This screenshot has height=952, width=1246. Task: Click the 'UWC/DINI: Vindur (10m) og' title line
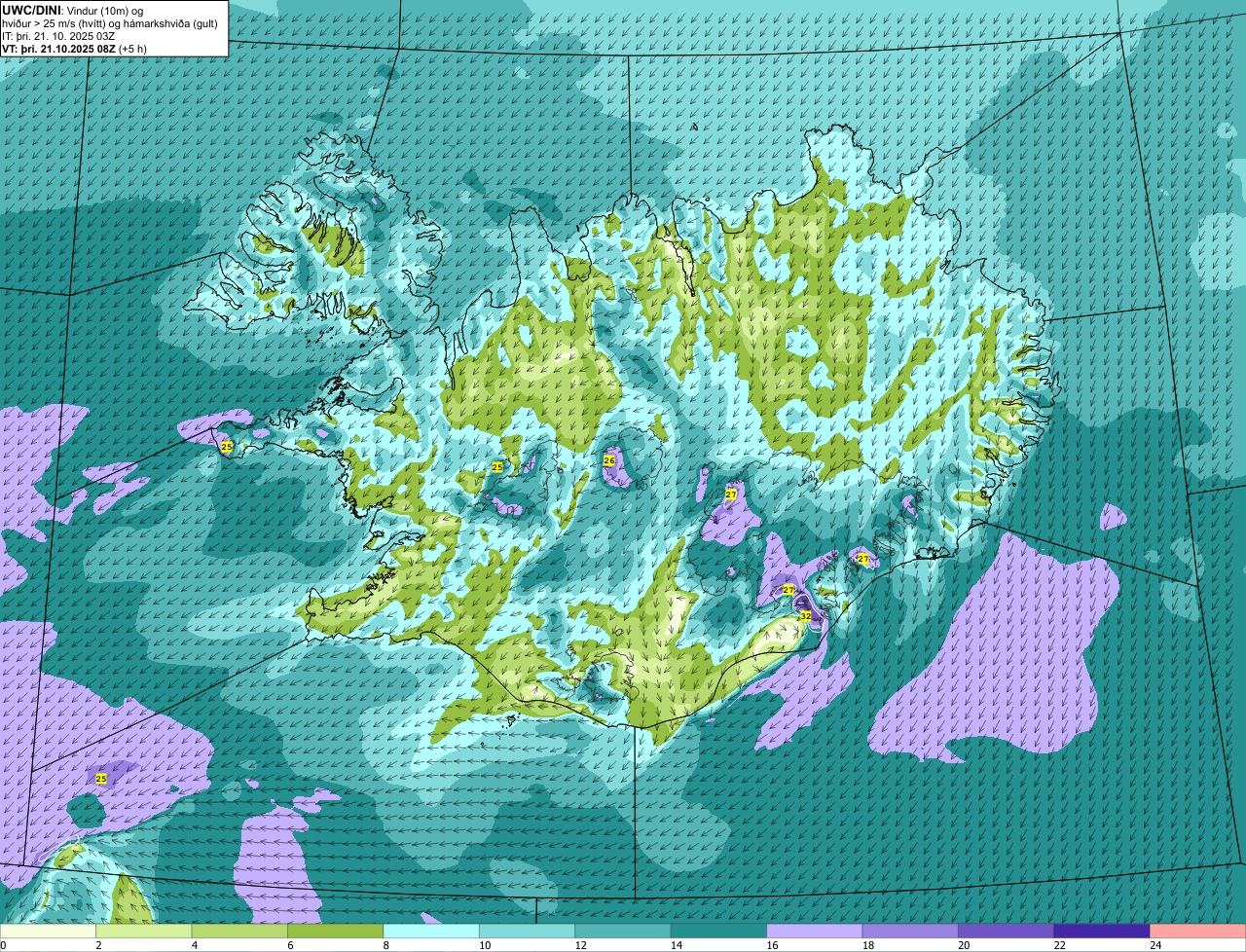(73, 10)
